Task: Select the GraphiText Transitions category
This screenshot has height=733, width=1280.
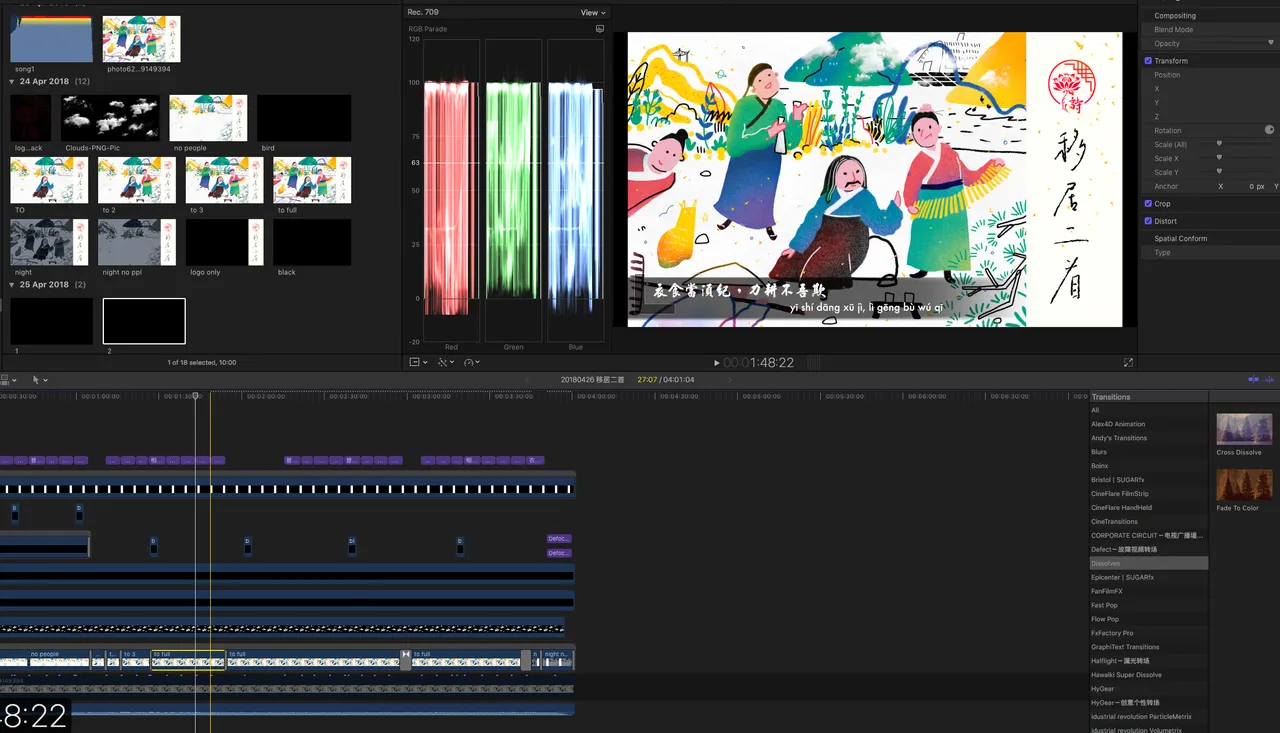Action: click(x=1149, y=647)
